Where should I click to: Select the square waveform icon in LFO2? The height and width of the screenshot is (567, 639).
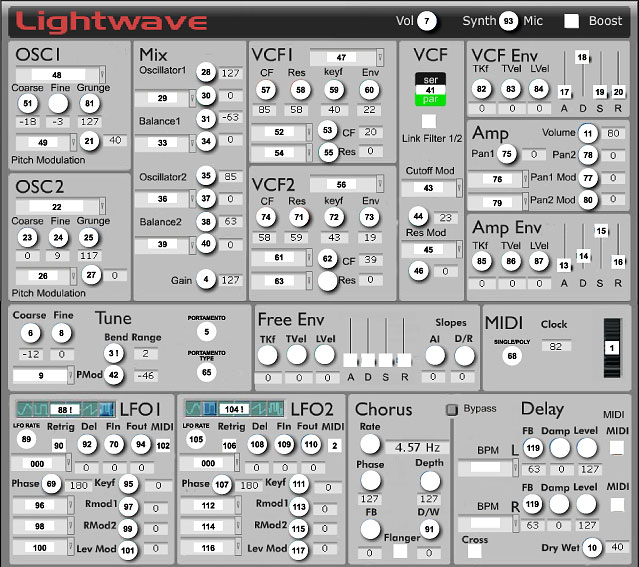pos(210,408)
